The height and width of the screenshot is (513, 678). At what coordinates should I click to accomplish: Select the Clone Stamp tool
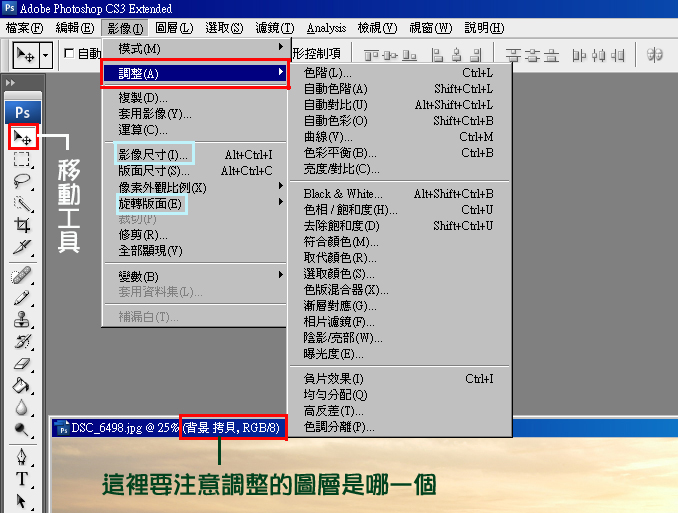22,320
